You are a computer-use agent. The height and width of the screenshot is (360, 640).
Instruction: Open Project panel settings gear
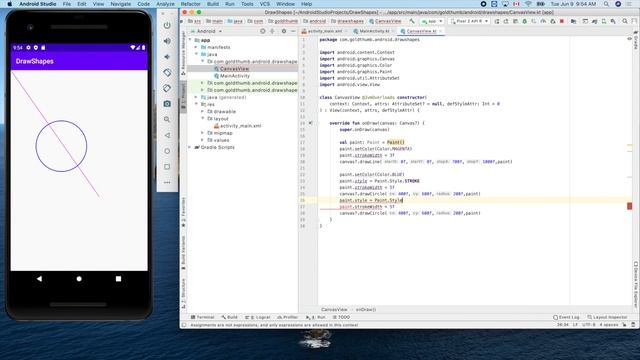point(284,31)
